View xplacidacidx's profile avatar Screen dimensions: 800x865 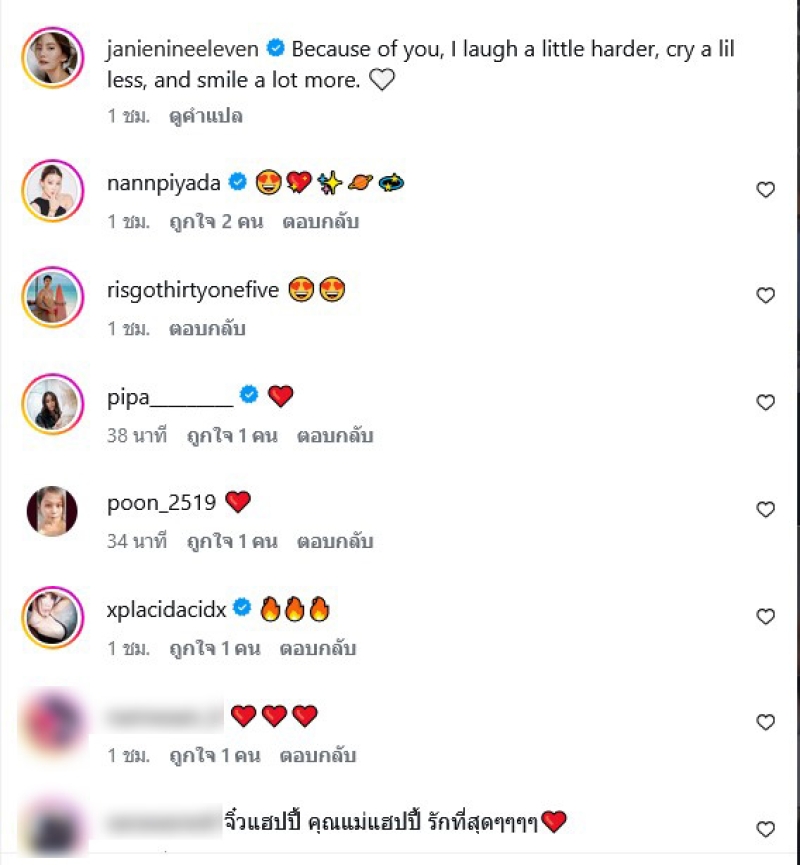(x=52, y=617)
